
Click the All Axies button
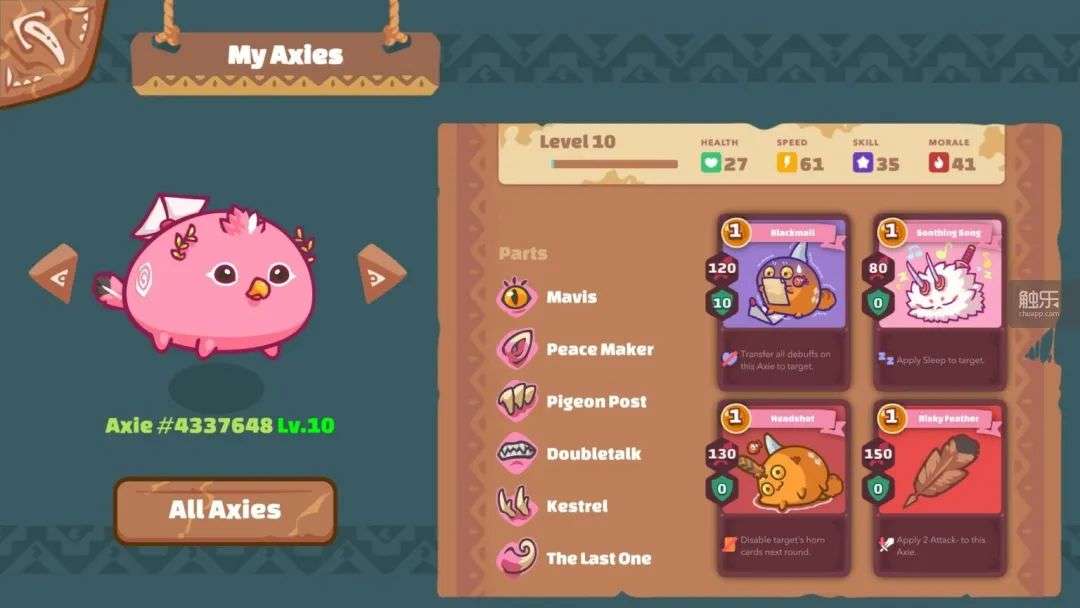coord(225,510)
